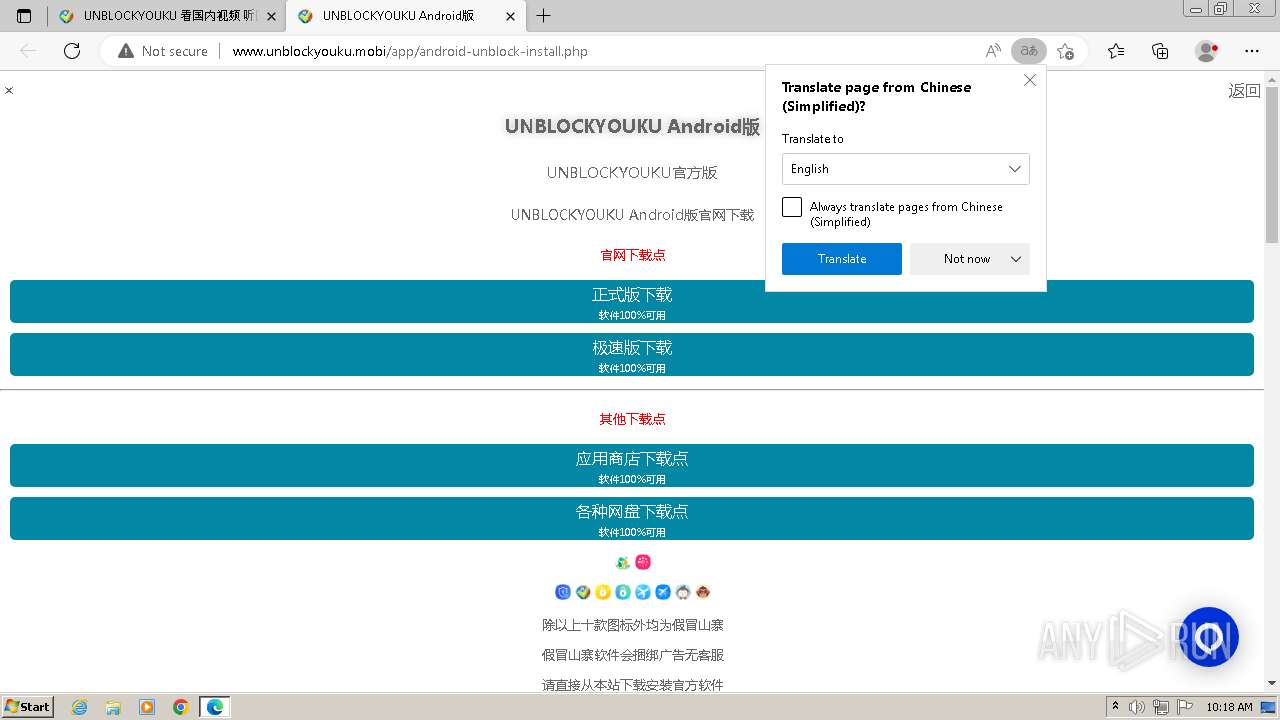1280x720 pixels.
Task: Click the page close X at top-left
Action: (x=9, y=90)
